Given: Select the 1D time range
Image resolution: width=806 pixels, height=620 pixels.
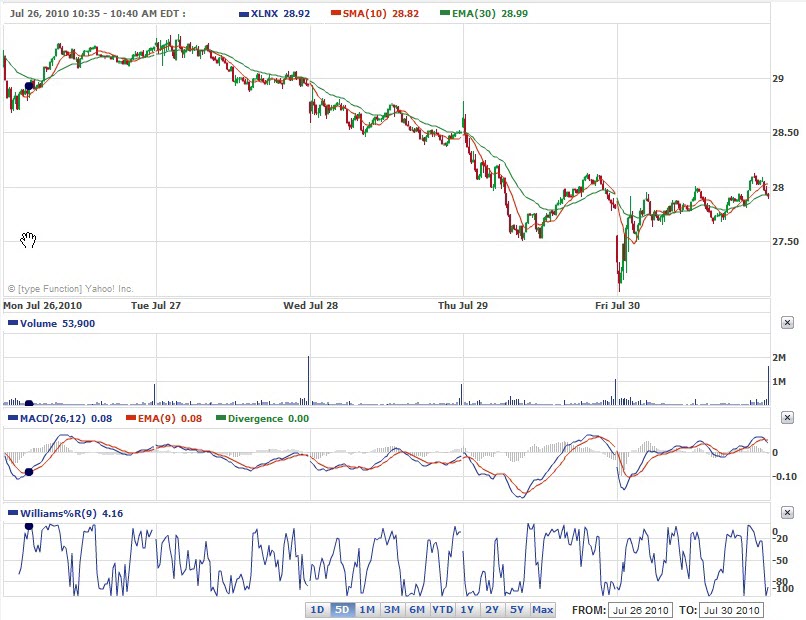Looking at the screenshot, I should coord(317,610).
